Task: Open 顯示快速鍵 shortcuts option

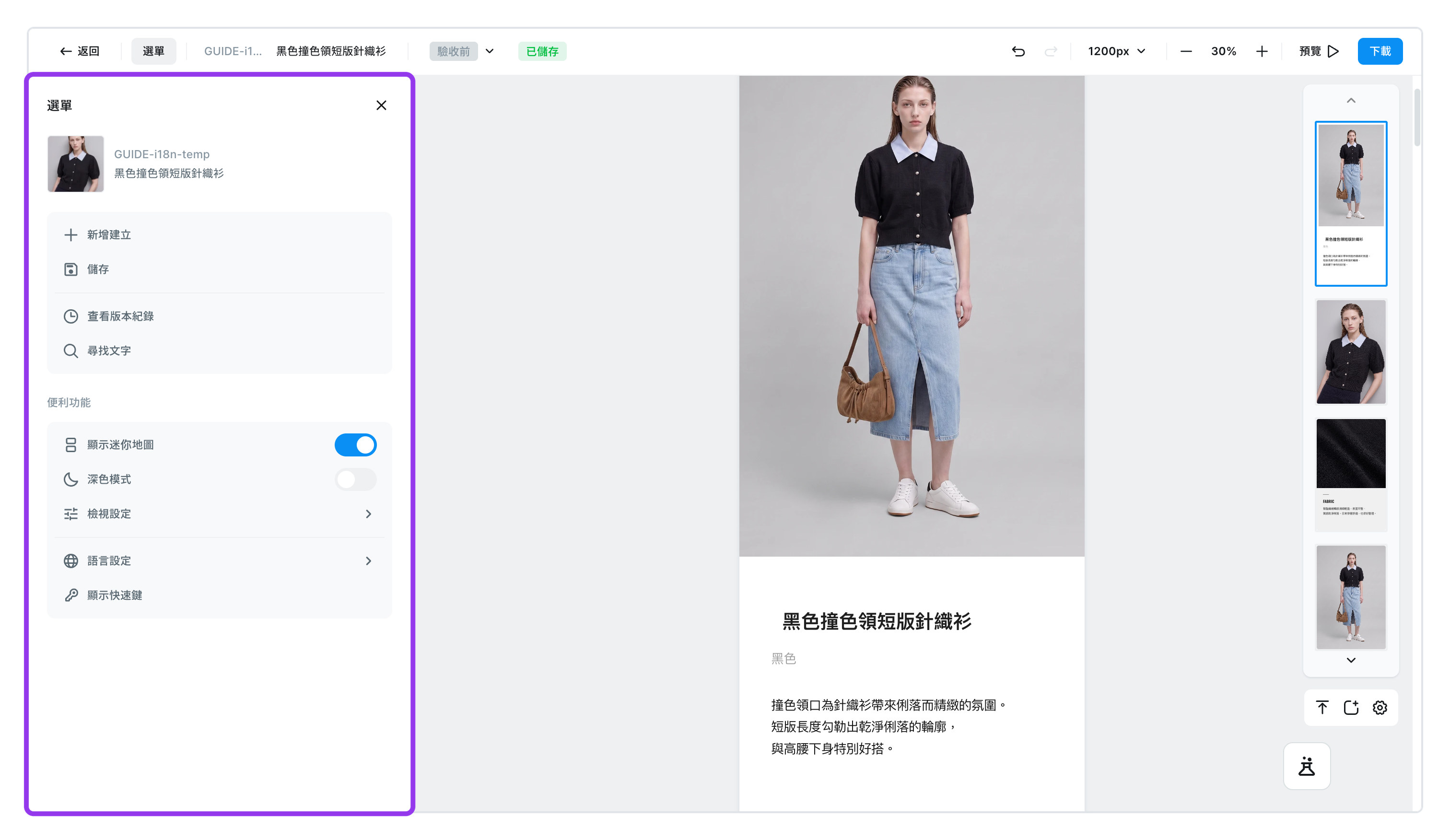Action: 219,595
